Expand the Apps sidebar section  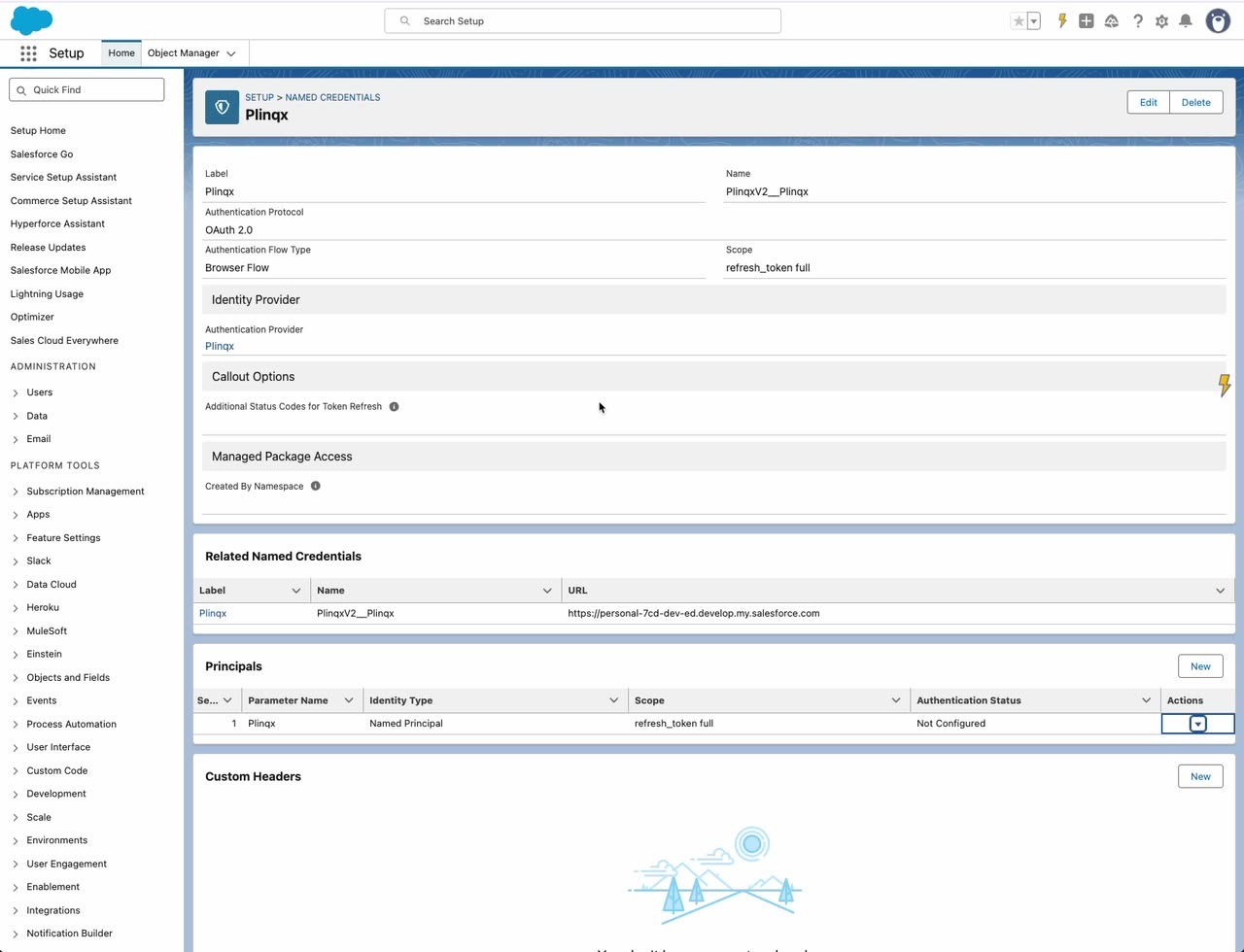pos(16,515)
